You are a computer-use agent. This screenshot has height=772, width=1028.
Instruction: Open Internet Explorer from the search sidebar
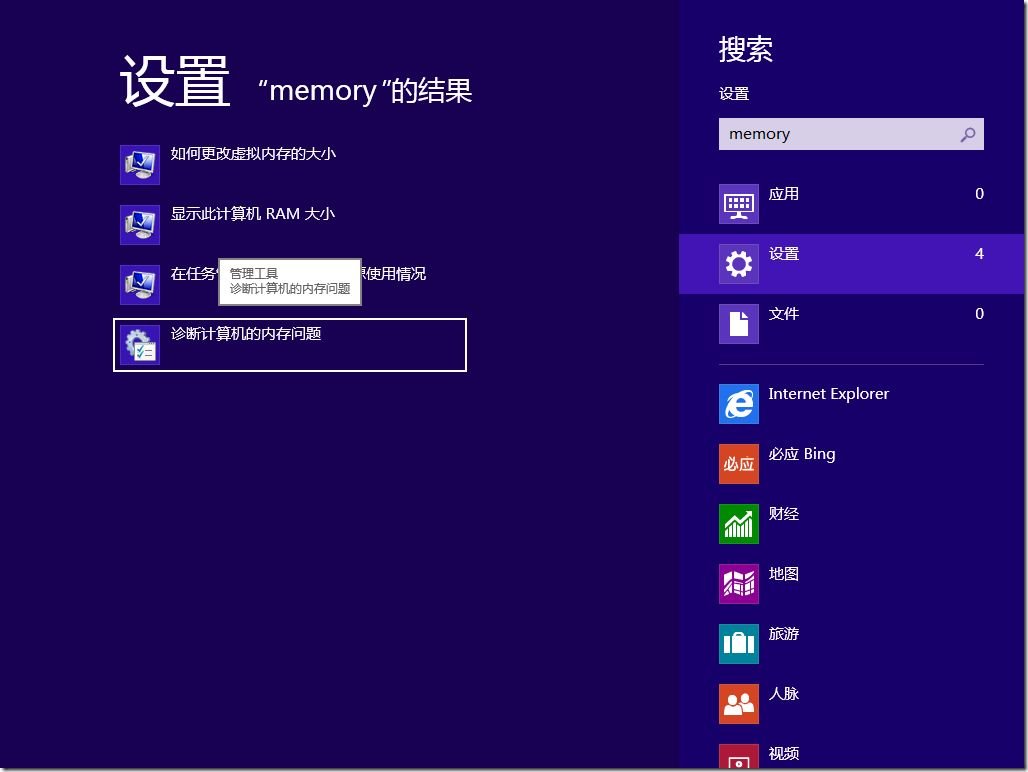tap(739, 404)
